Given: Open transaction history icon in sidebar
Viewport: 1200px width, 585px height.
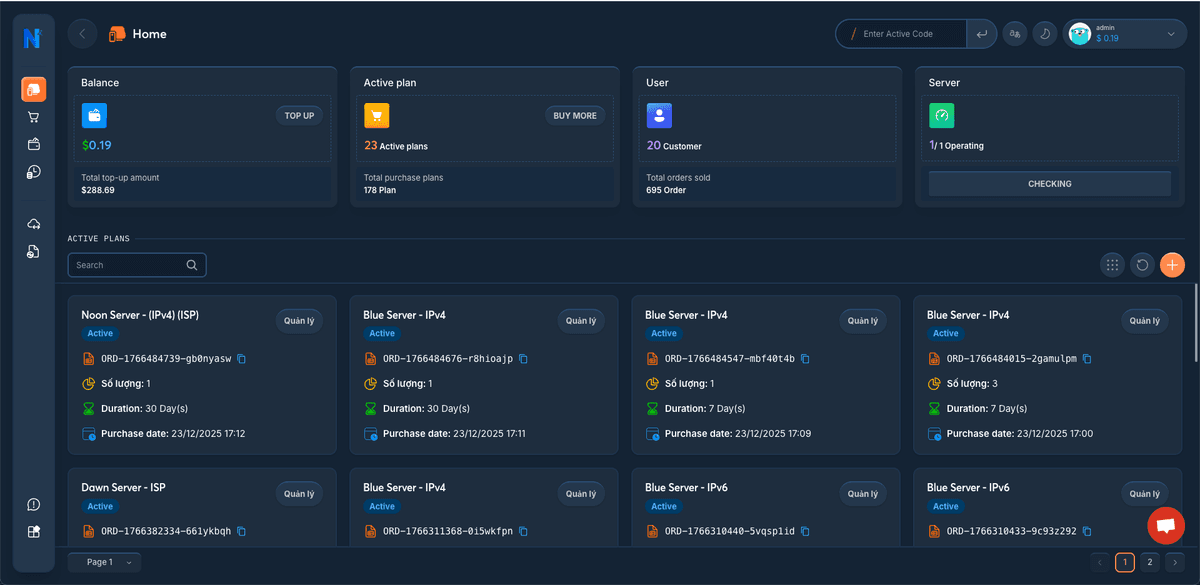Looking at the screenshot, I should coord(33,172).
